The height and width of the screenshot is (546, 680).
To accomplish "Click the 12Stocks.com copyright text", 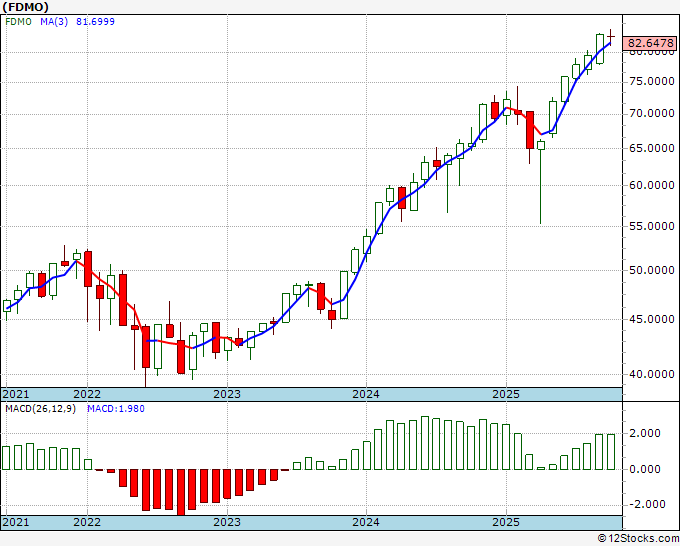I will click(x=639, y=539).
